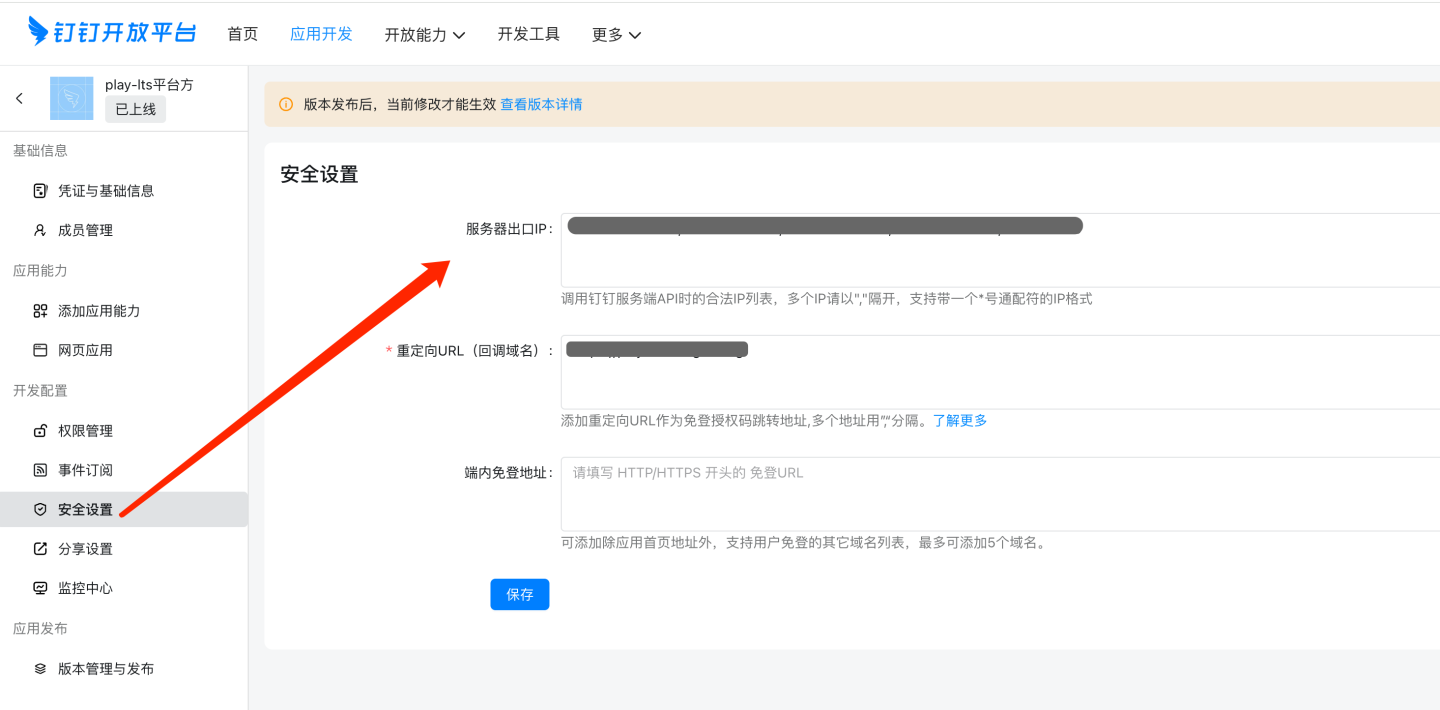Click the 保存 save button
The image size is (1440, 710).
pos(519,594)
